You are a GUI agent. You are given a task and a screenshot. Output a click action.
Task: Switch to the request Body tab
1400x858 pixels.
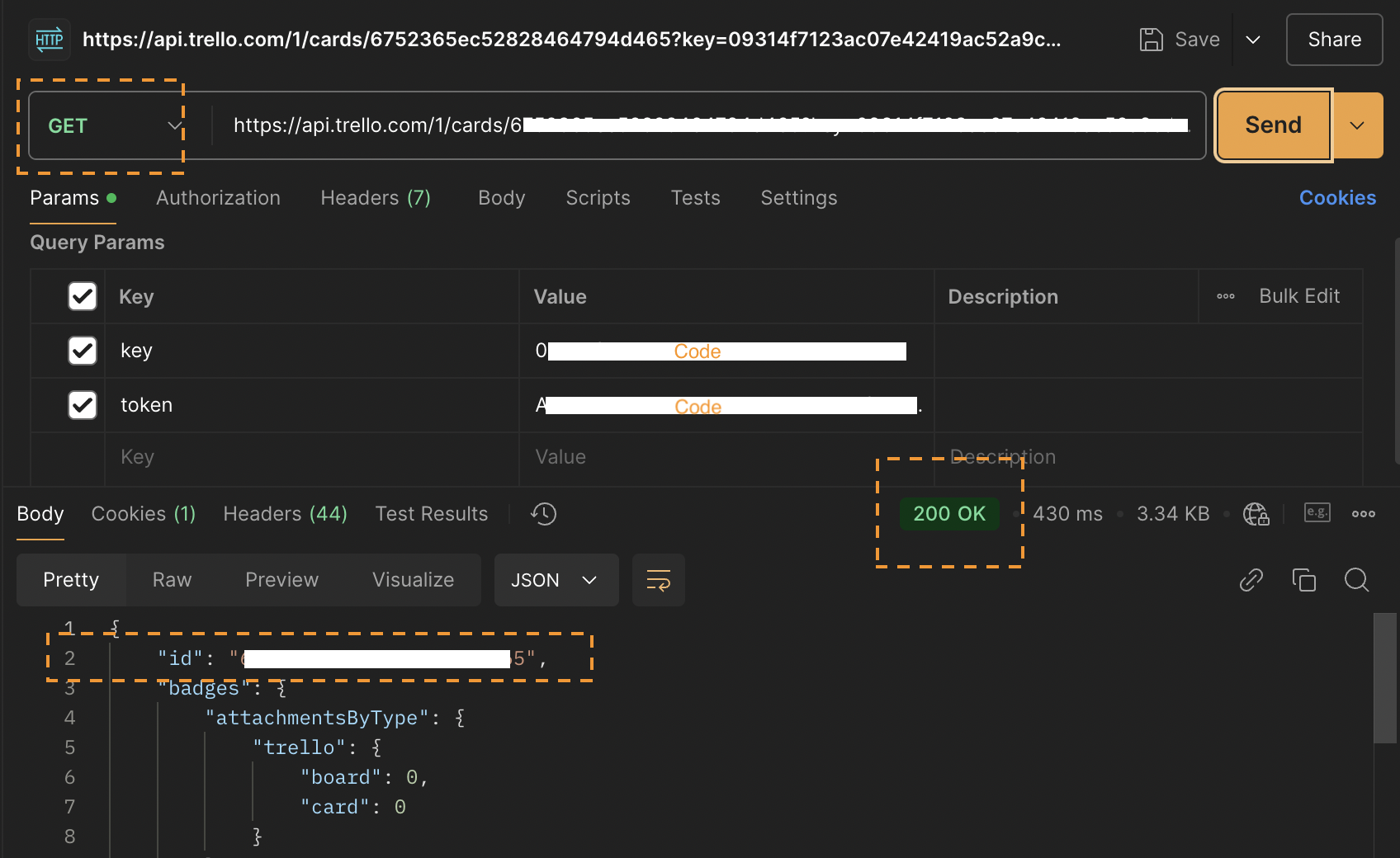click(x=502, y=198)
